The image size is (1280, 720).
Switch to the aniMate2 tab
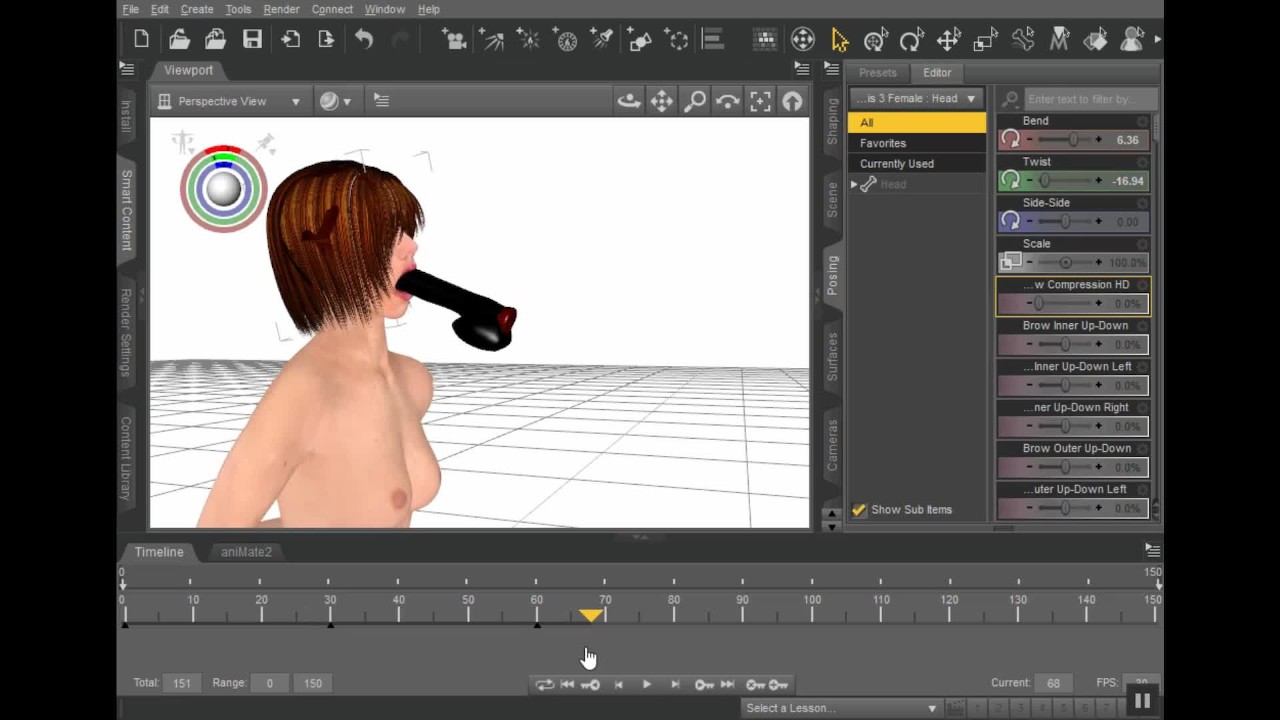click(246, 552)
